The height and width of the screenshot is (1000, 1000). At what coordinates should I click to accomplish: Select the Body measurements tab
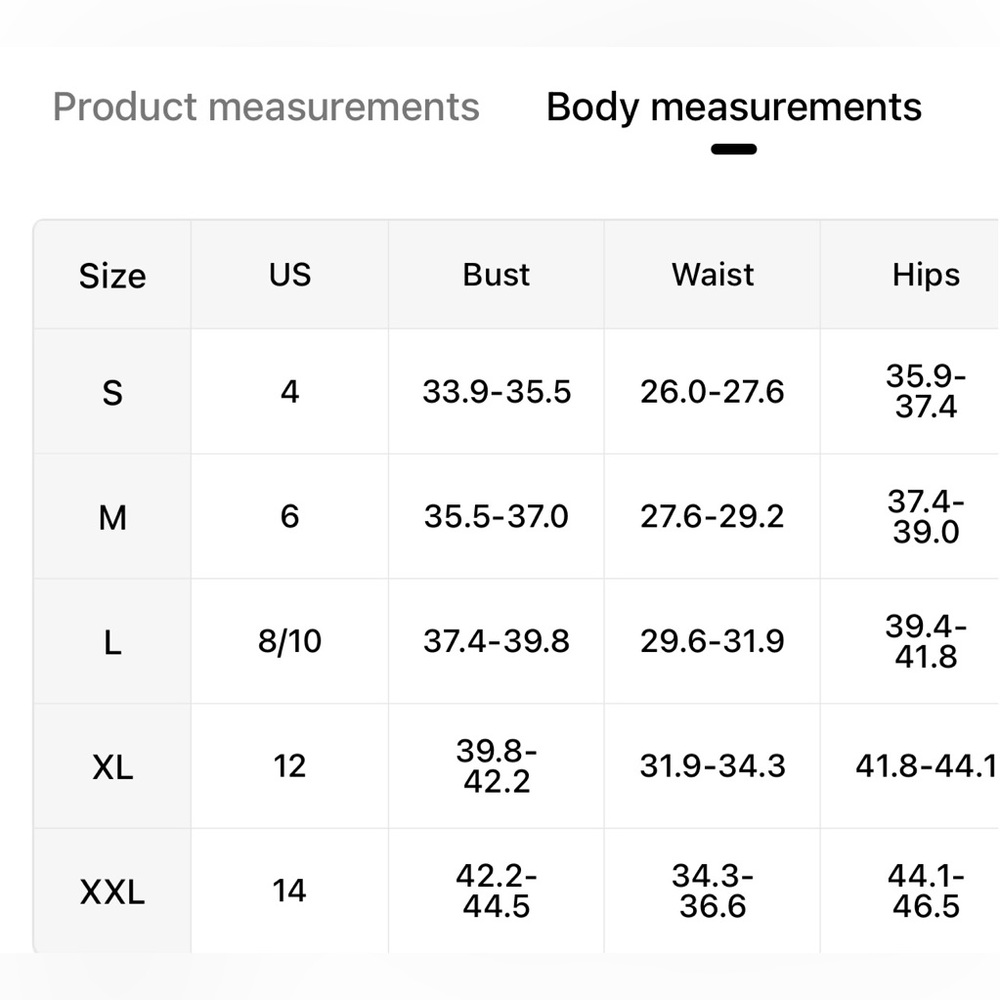733,107
